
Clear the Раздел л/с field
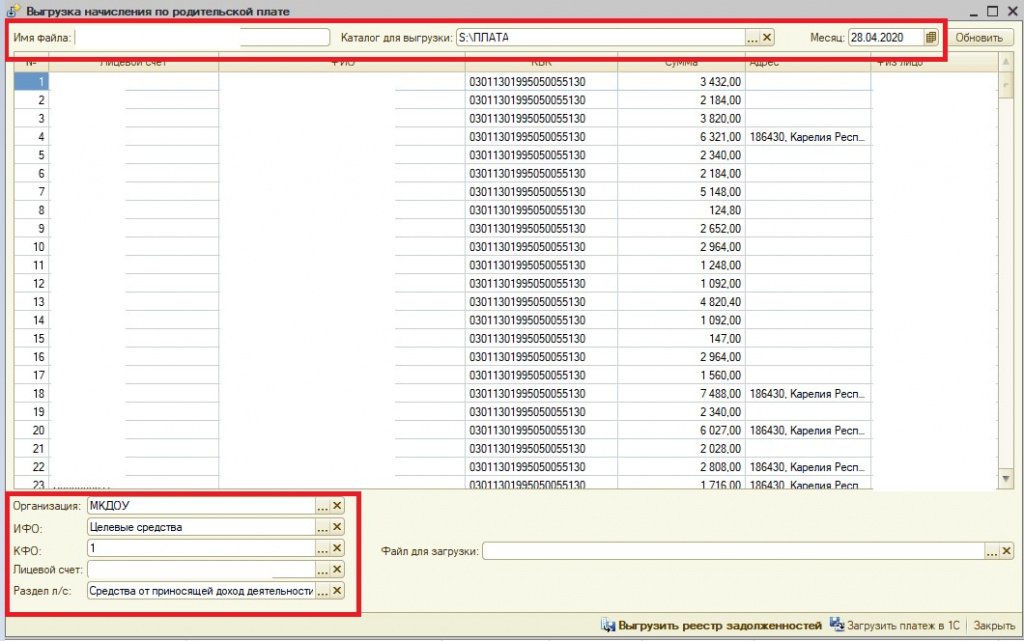tap(337, 591)
